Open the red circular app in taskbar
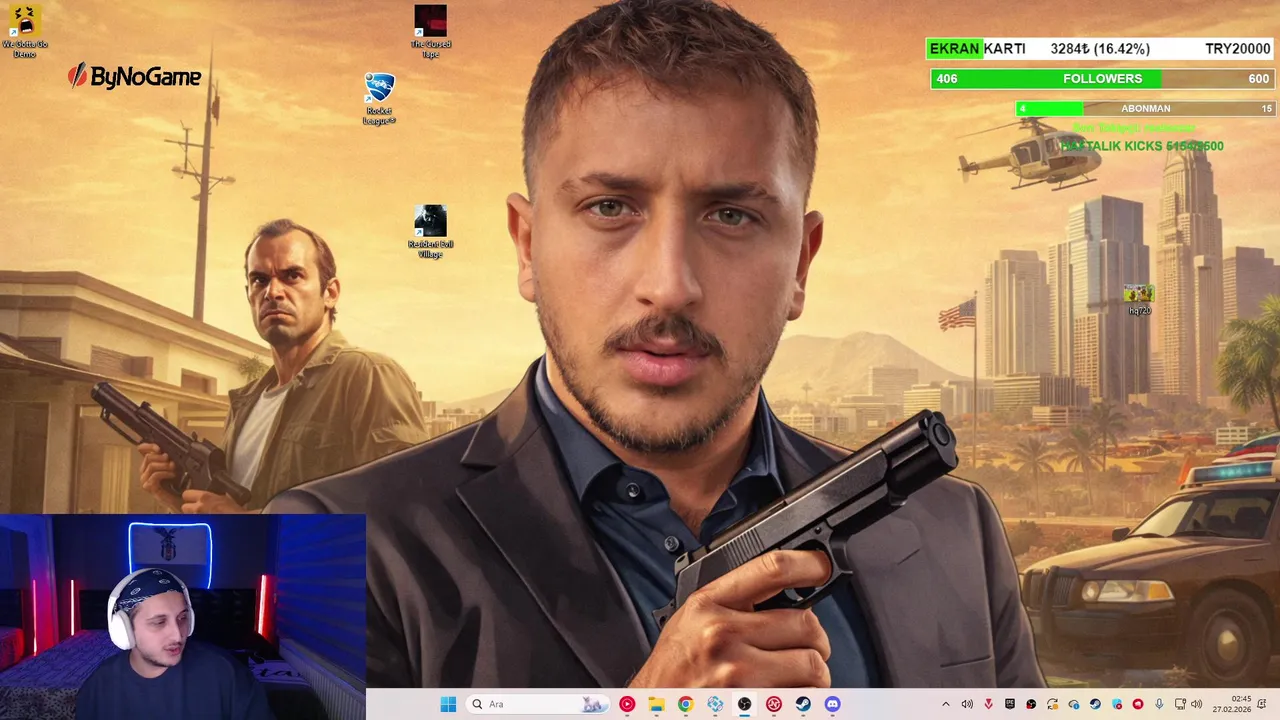This screenshot has height=720, width=1280. click(773, 704)
